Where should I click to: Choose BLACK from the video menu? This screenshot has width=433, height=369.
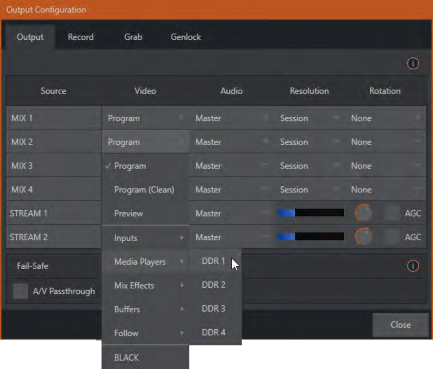click(145, 357)
